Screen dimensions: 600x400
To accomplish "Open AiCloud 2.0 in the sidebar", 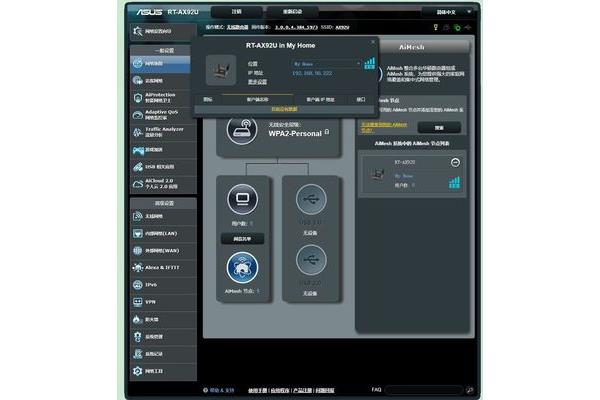I will (x=163, y=184).
